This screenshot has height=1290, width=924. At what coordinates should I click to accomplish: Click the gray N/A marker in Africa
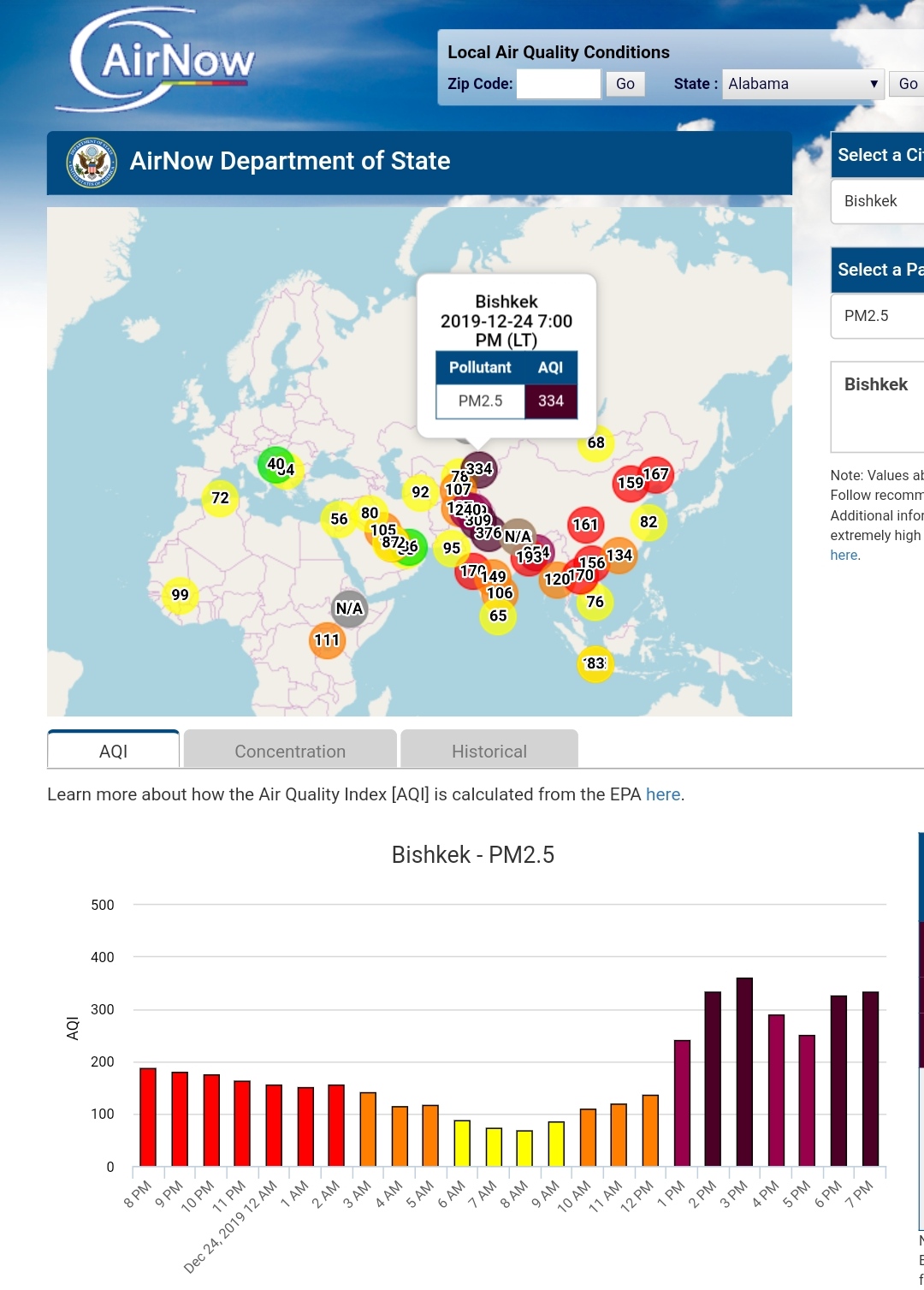349,609
